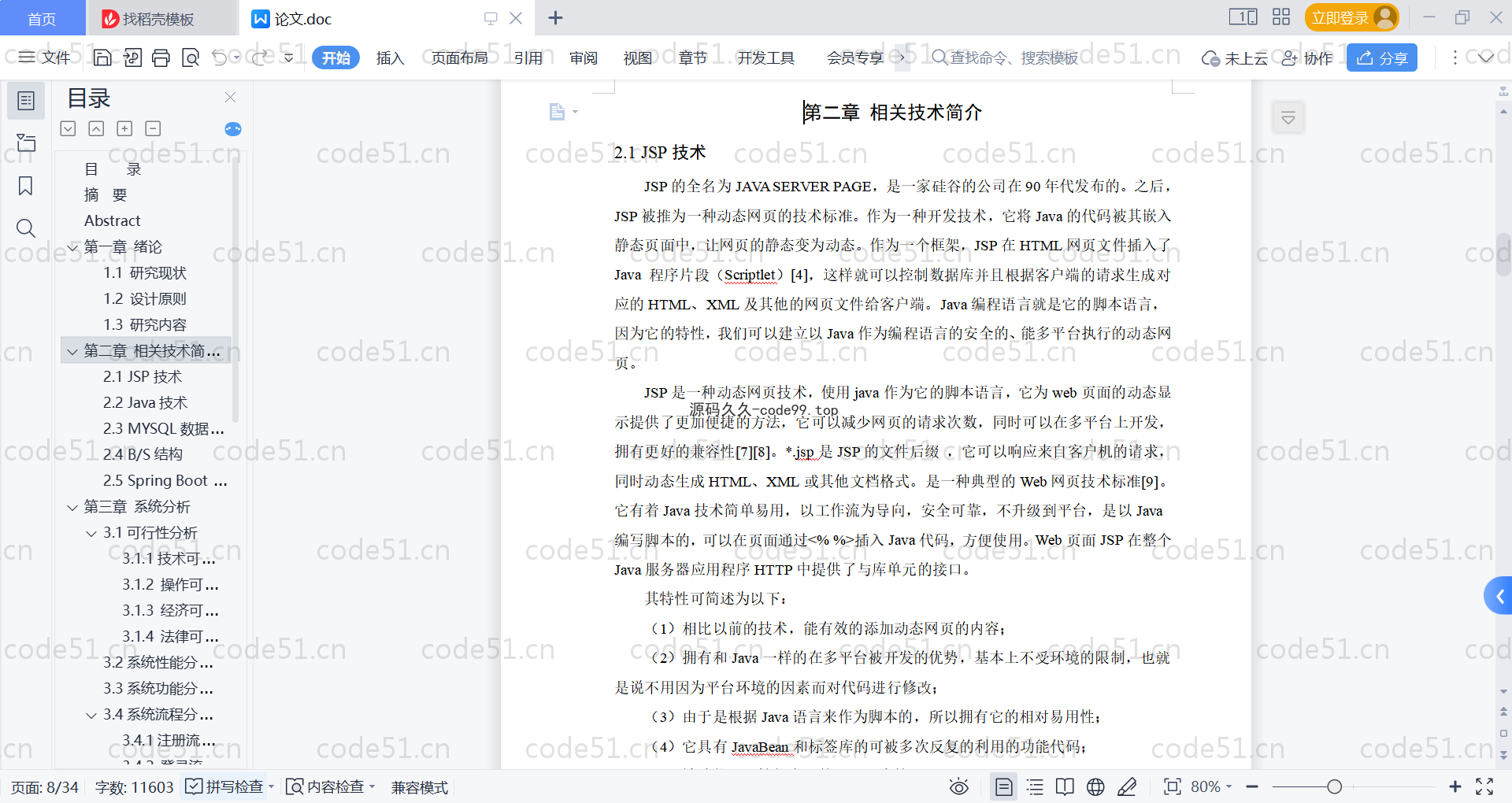Click the zoom out minus button
1512x803 pixels.
(x=1252, y=786)
